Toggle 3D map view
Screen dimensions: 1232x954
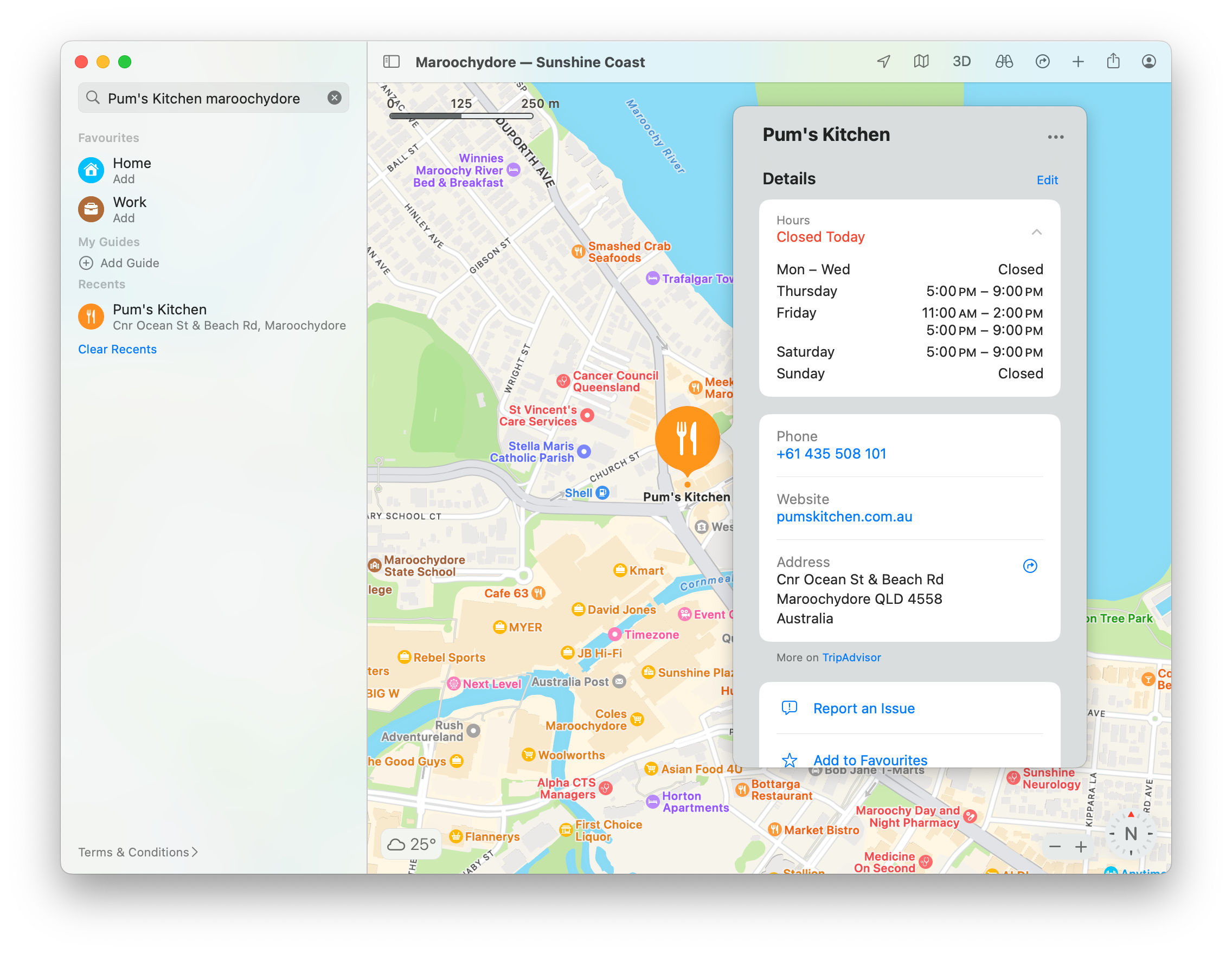coord(961,61)
